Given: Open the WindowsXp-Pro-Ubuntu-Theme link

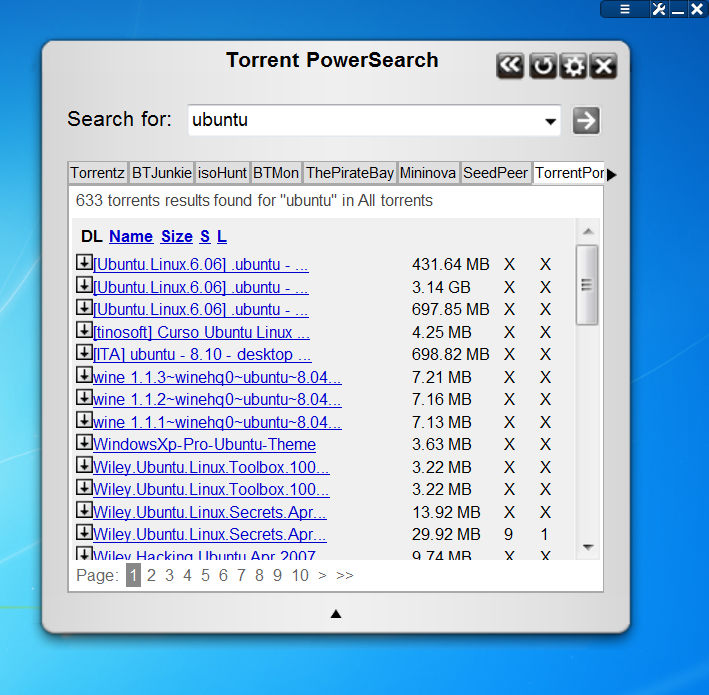Looking at the screenshot, I should point(204,444).
